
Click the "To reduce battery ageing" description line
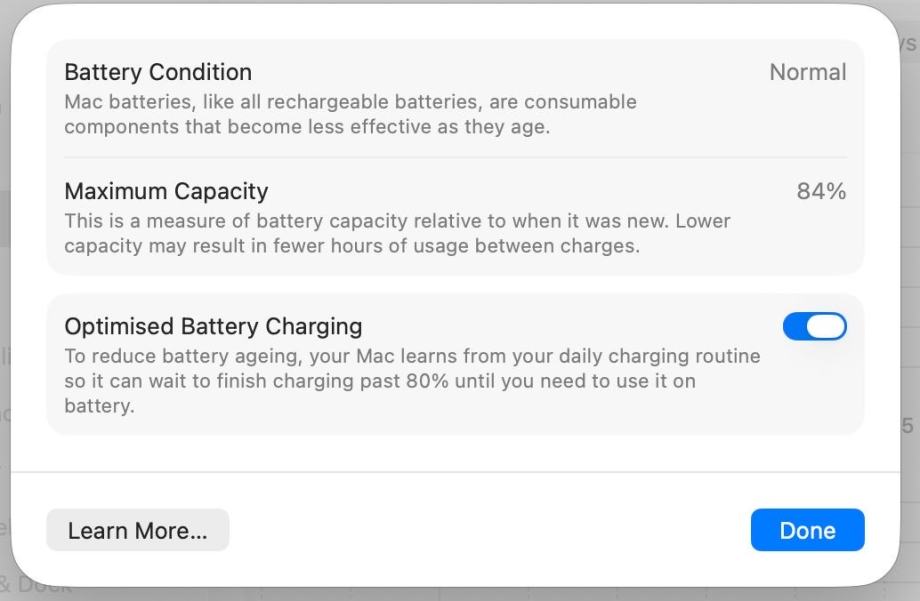tap(412, 356)
